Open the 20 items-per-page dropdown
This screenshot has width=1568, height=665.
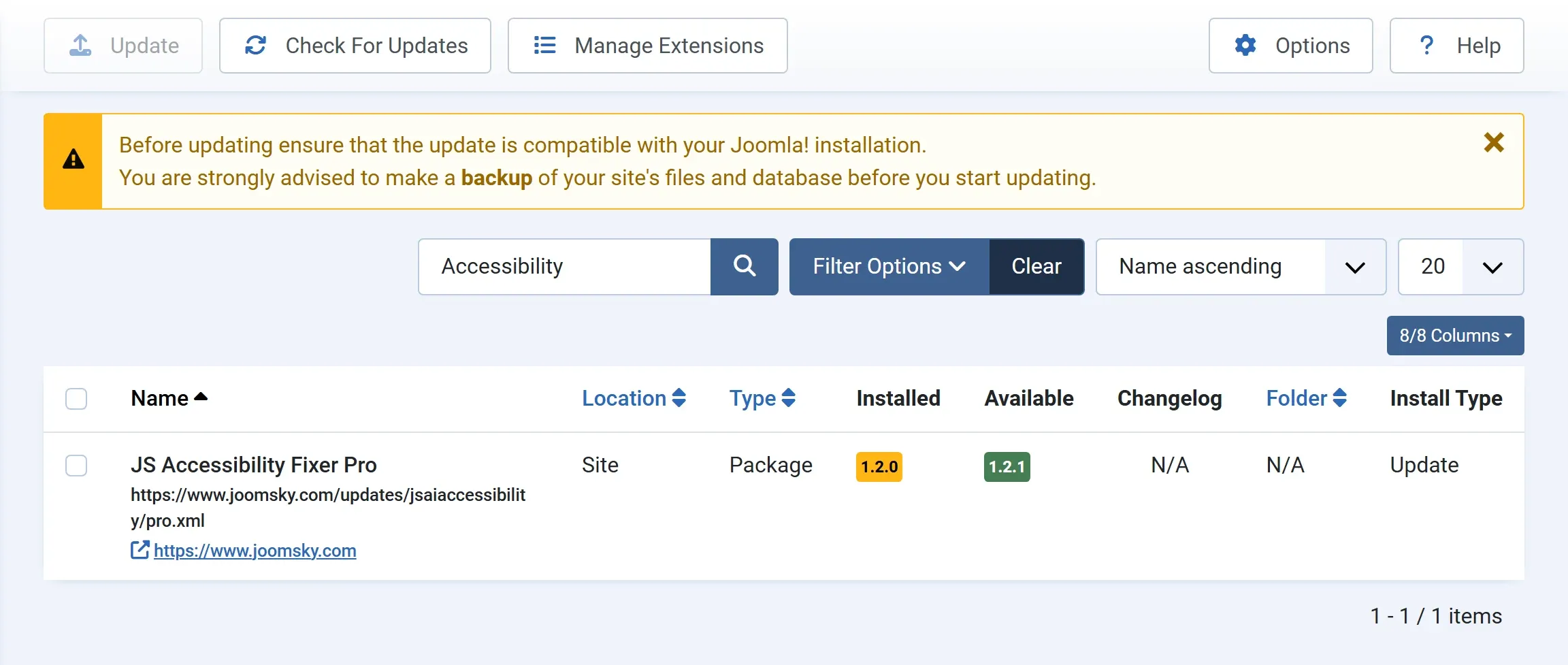click(x=1460, y=266)
